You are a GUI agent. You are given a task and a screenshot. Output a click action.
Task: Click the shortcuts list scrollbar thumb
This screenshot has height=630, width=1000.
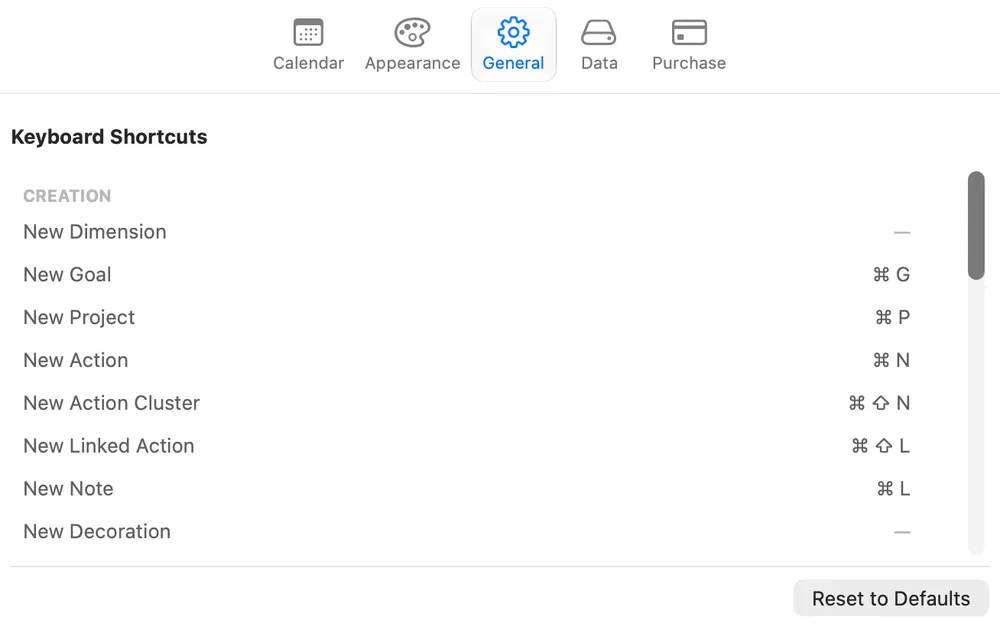coord(976,225)
